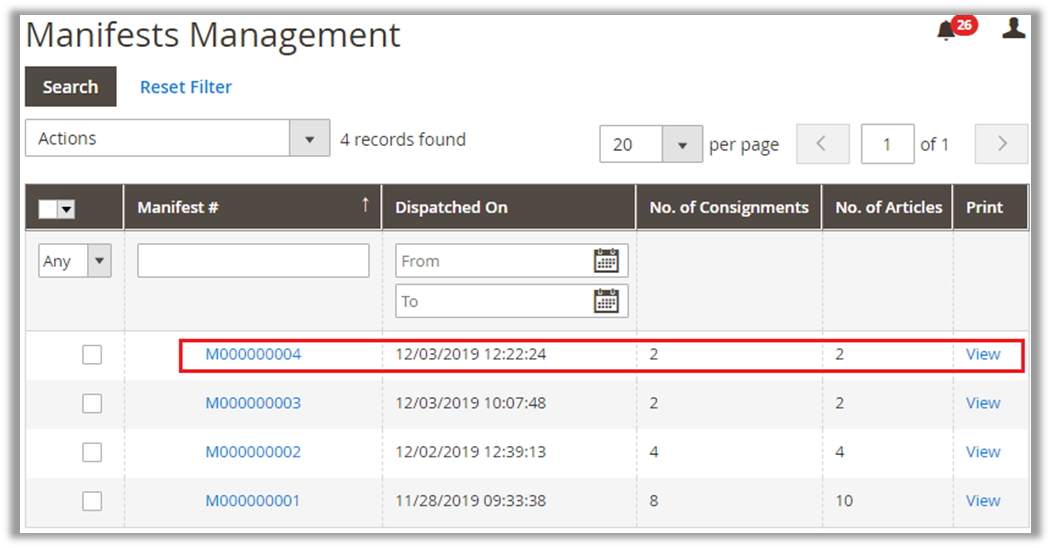Sort by No. of Consignments header
Screen dimensions: 1051x548
(728, 208)
